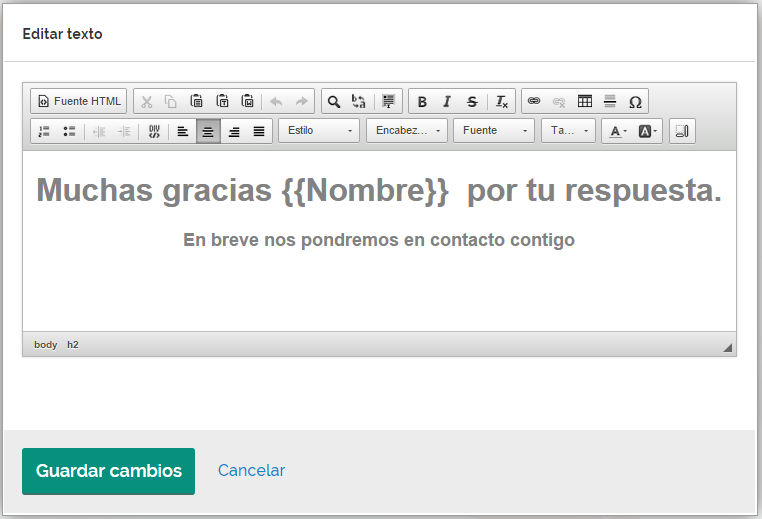Open the Fuente HTML source view
Image resolution: width=762 pixels, height=519 pixels.
point(79,101)
